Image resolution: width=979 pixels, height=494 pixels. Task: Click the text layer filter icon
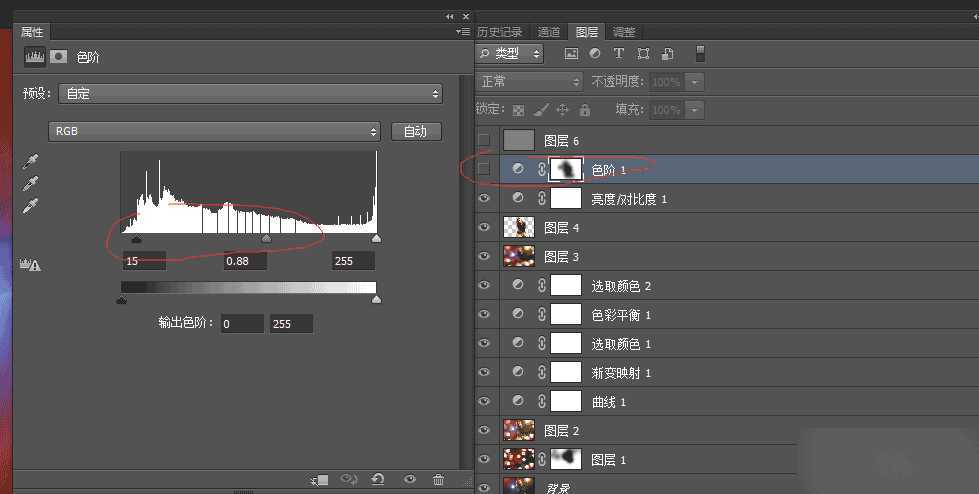point(619,53)
